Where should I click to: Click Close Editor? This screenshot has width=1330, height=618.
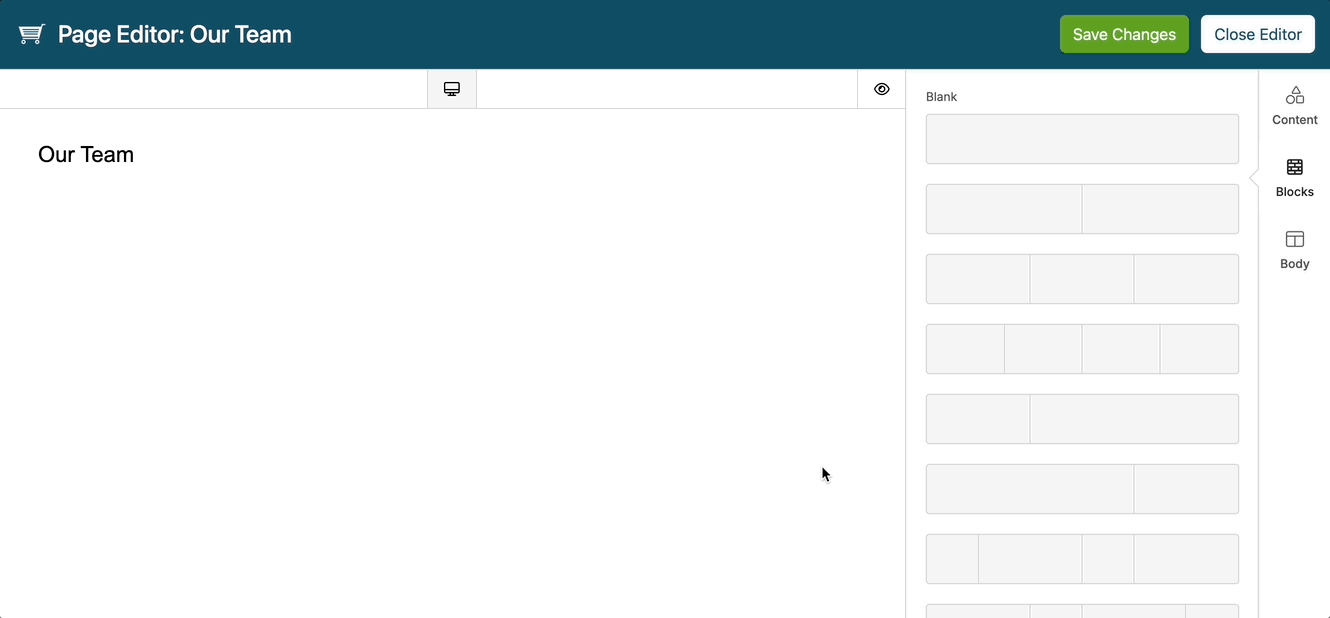tap(1257, 33)
